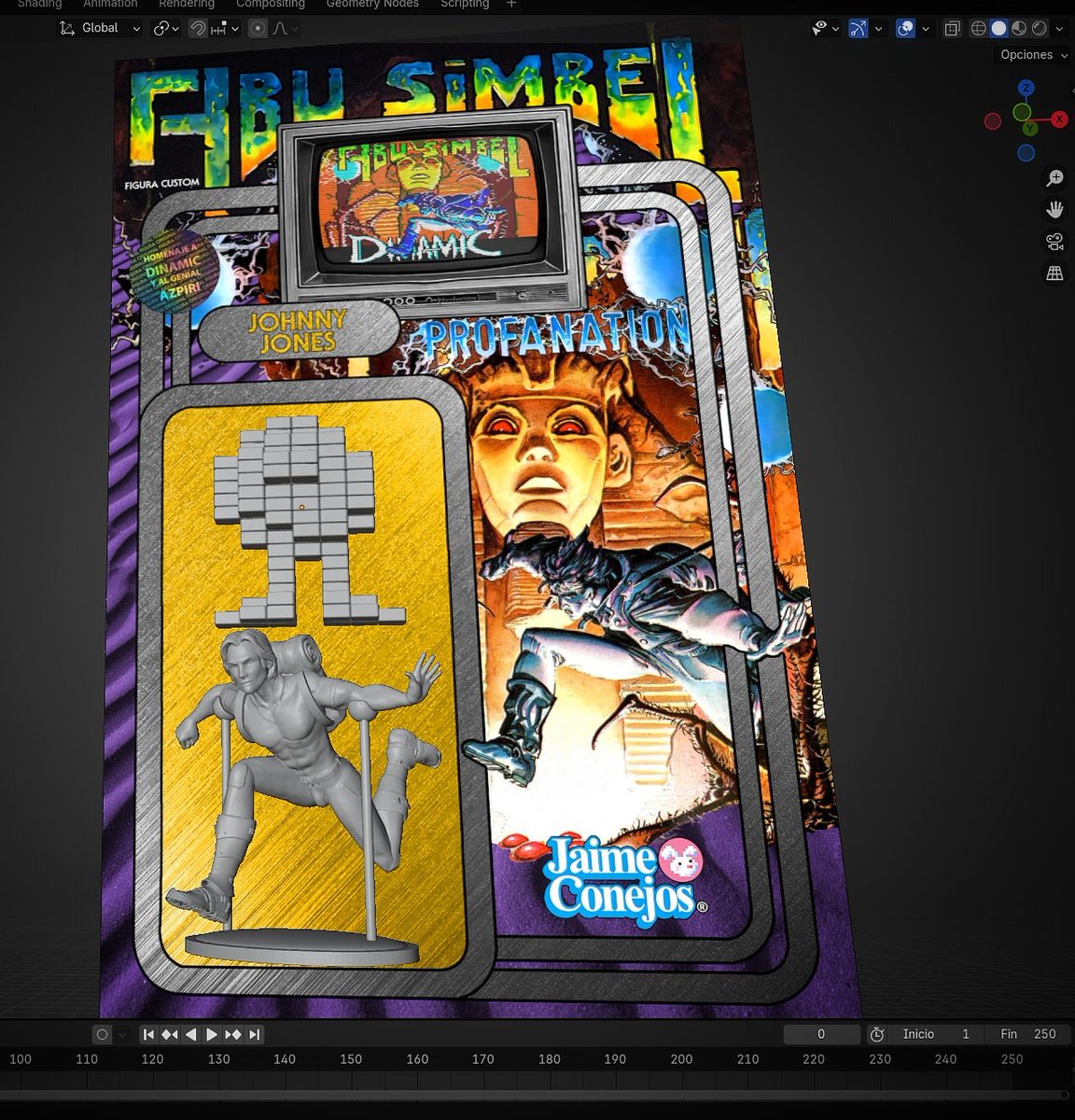
Task: Toggle proportional editing
Action: [x=258, y=28]
